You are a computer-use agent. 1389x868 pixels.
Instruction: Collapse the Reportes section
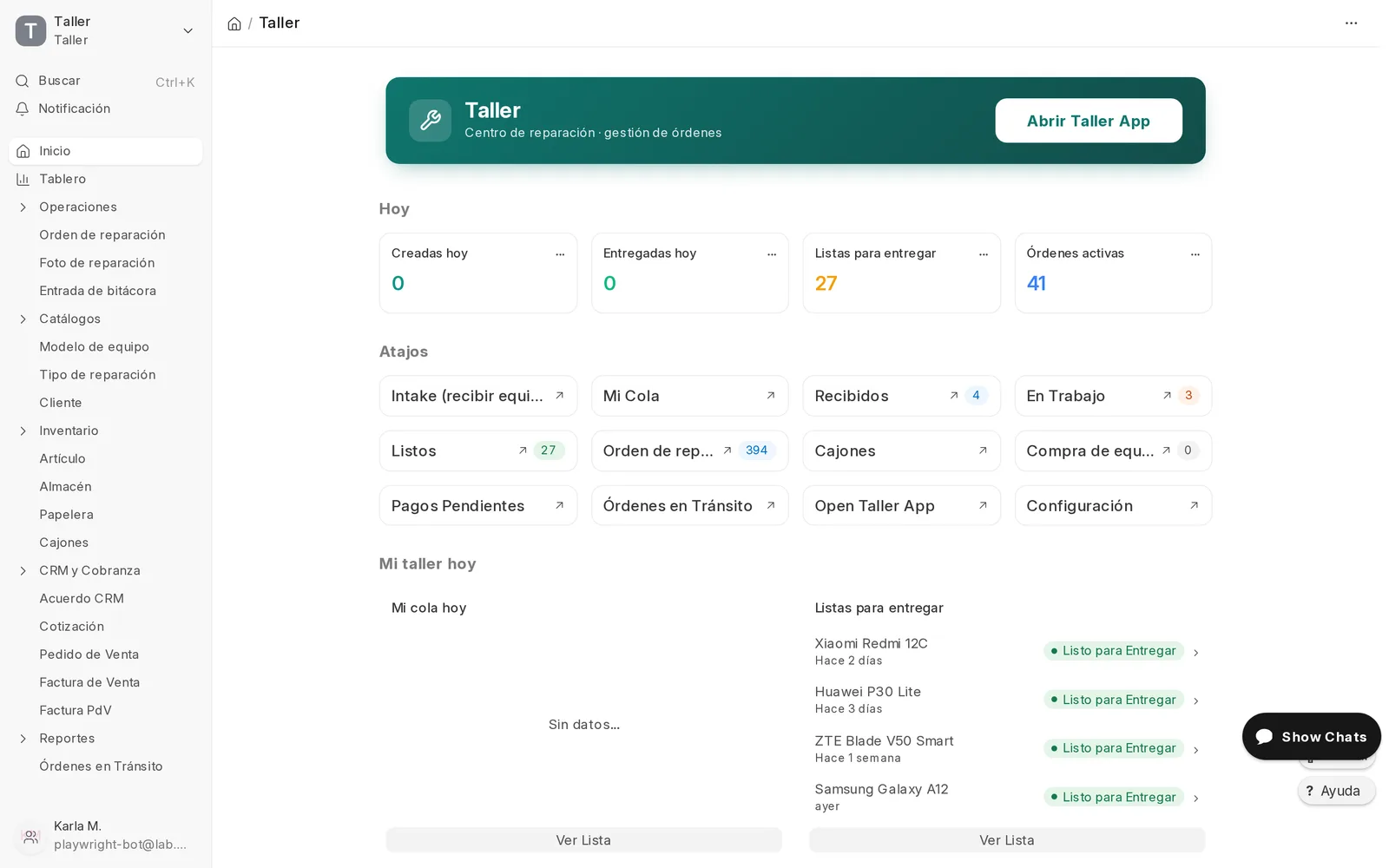point(23,739)
